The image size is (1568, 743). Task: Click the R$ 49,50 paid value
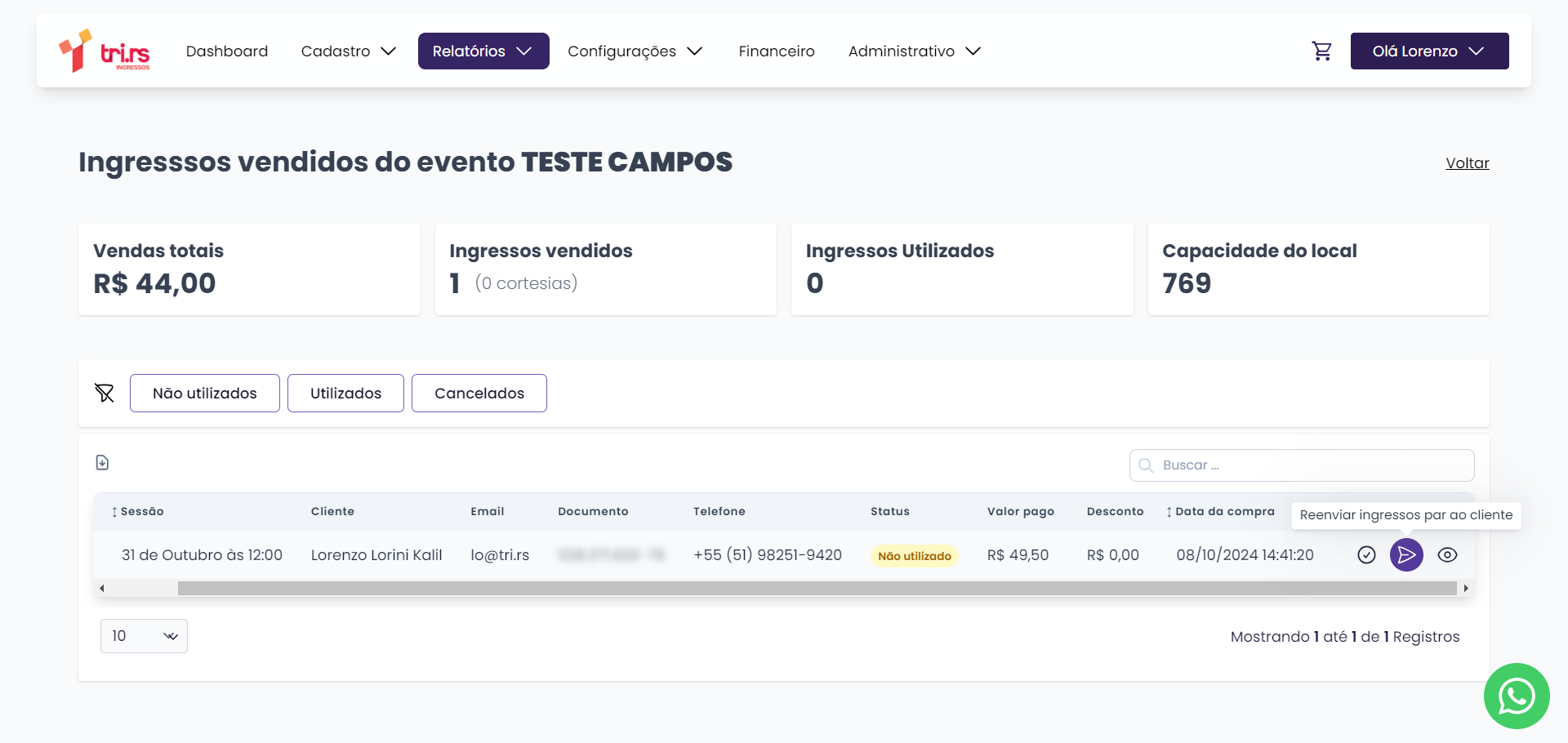[1018, 555]
